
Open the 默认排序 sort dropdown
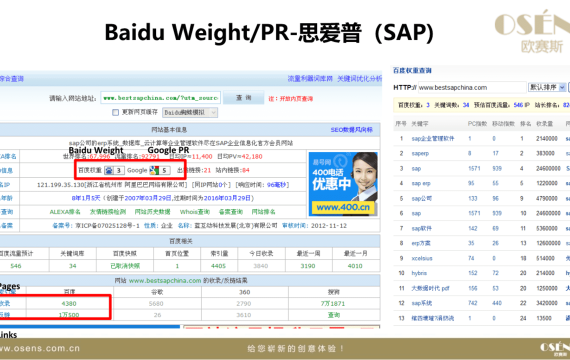(x=547, y=87)
